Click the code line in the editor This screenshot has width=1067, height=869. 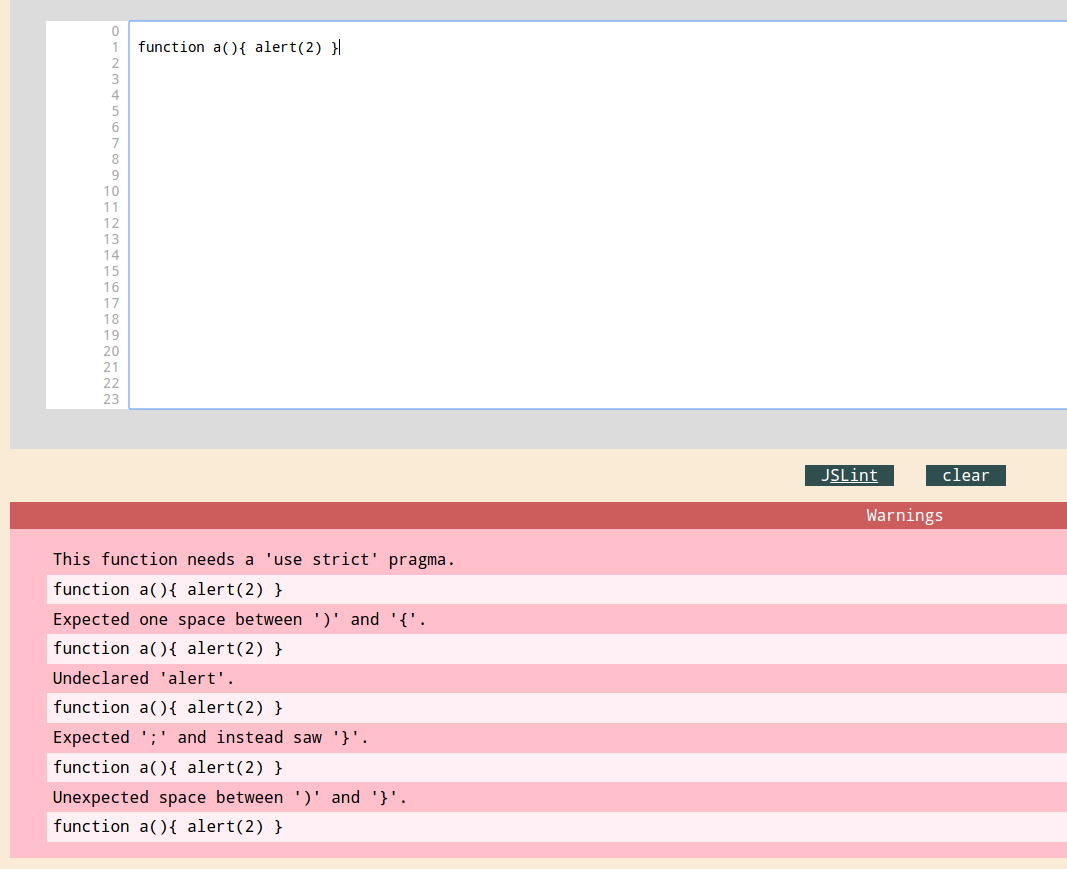coord(238,47)
